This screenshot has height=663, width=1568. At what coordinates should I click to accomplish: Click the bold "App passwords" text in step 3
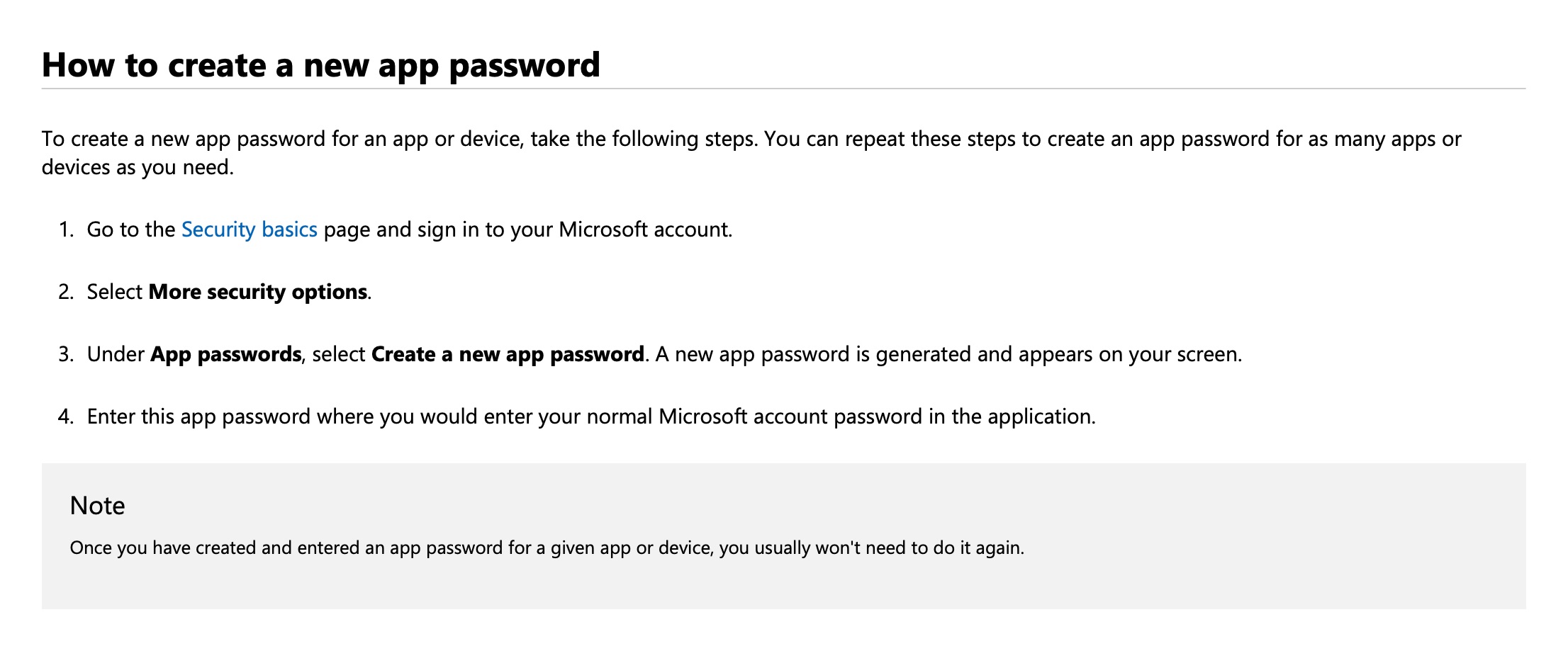pos(225,354)
